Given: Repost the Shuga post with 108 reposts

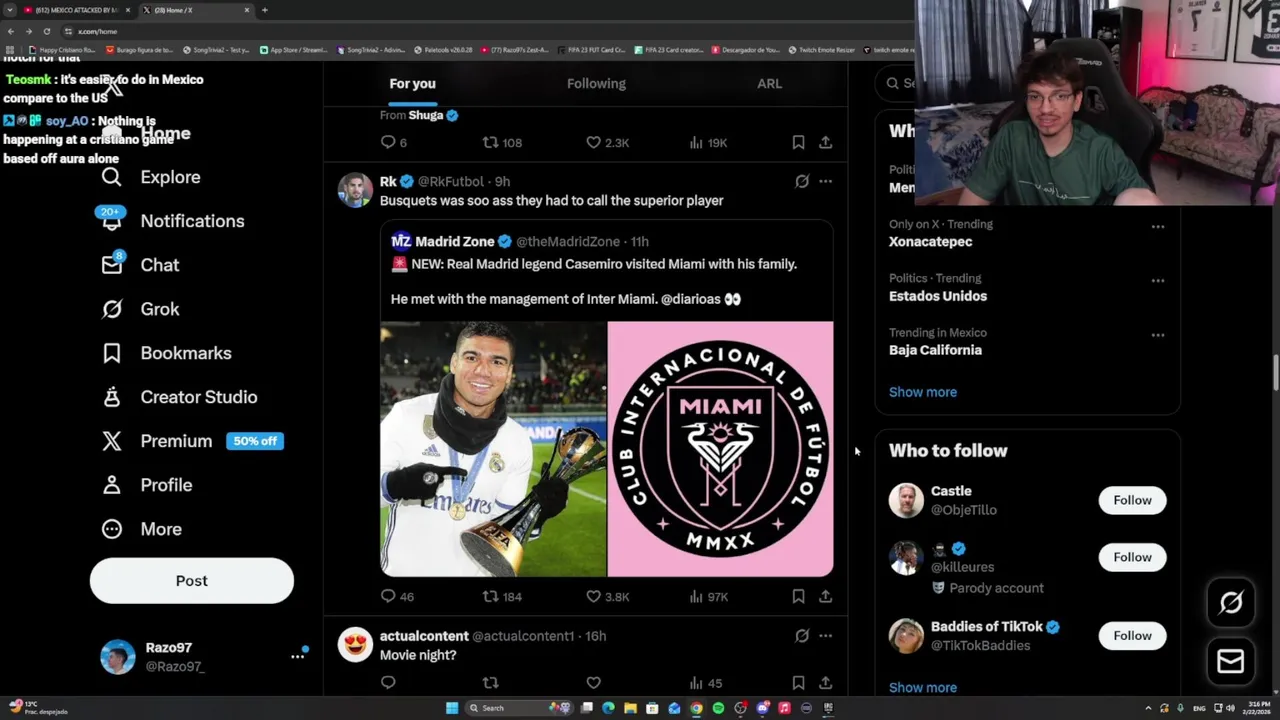Looking at the screenshot, I should 490,142.
